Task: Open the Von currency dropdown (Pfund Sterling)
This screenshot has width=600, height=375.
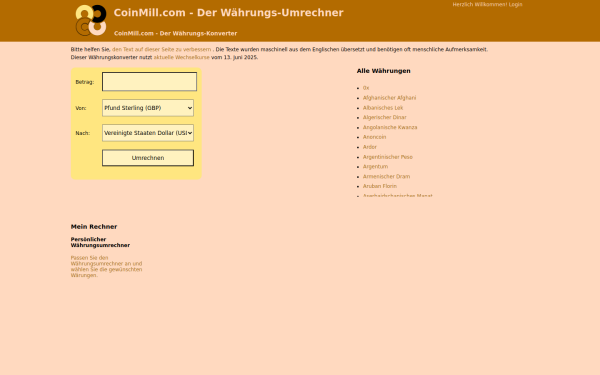Action: click(148, 108)
